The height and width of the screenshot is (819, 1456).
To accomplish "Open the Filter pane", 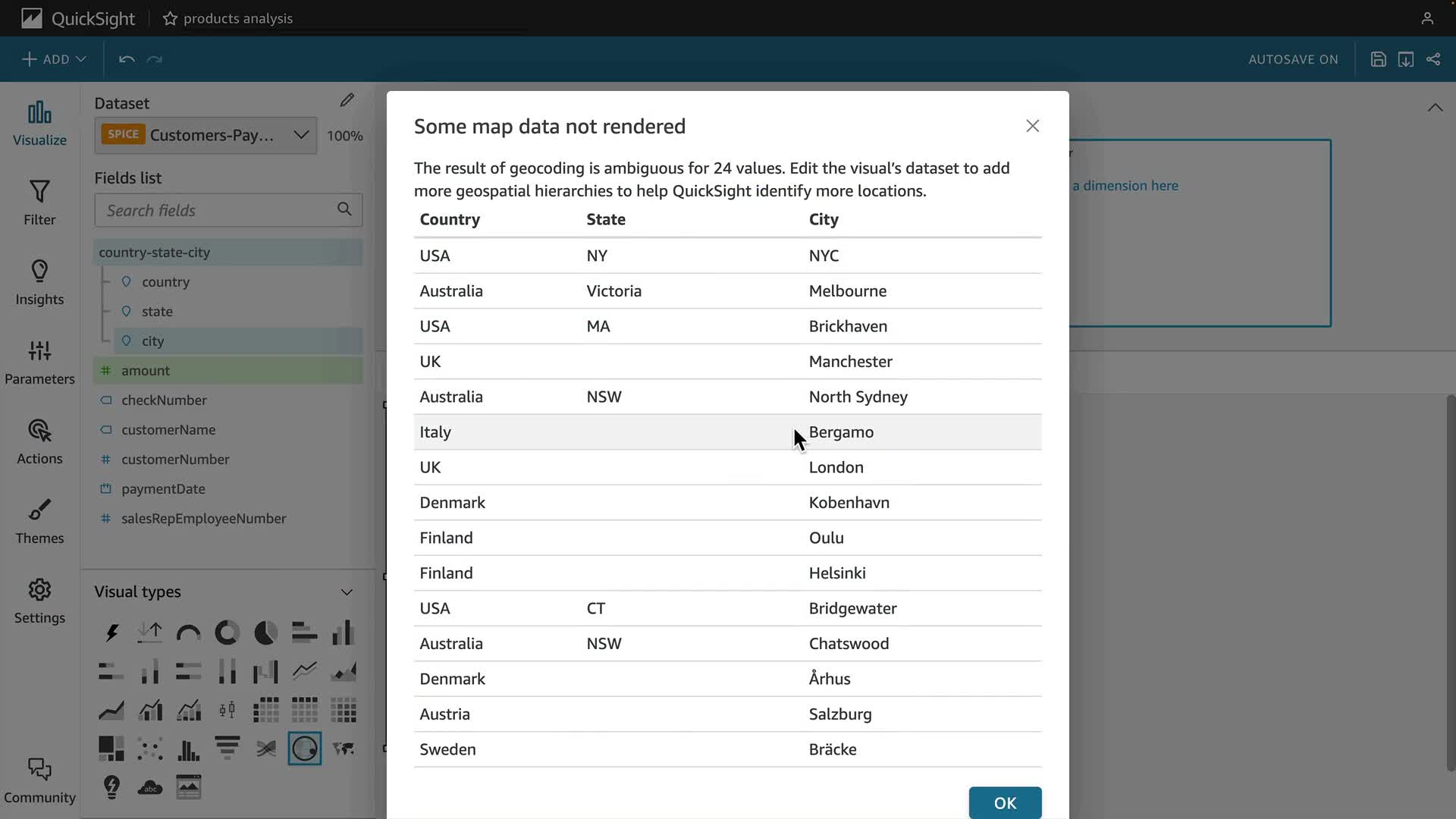I will click(x=39, y=202).
